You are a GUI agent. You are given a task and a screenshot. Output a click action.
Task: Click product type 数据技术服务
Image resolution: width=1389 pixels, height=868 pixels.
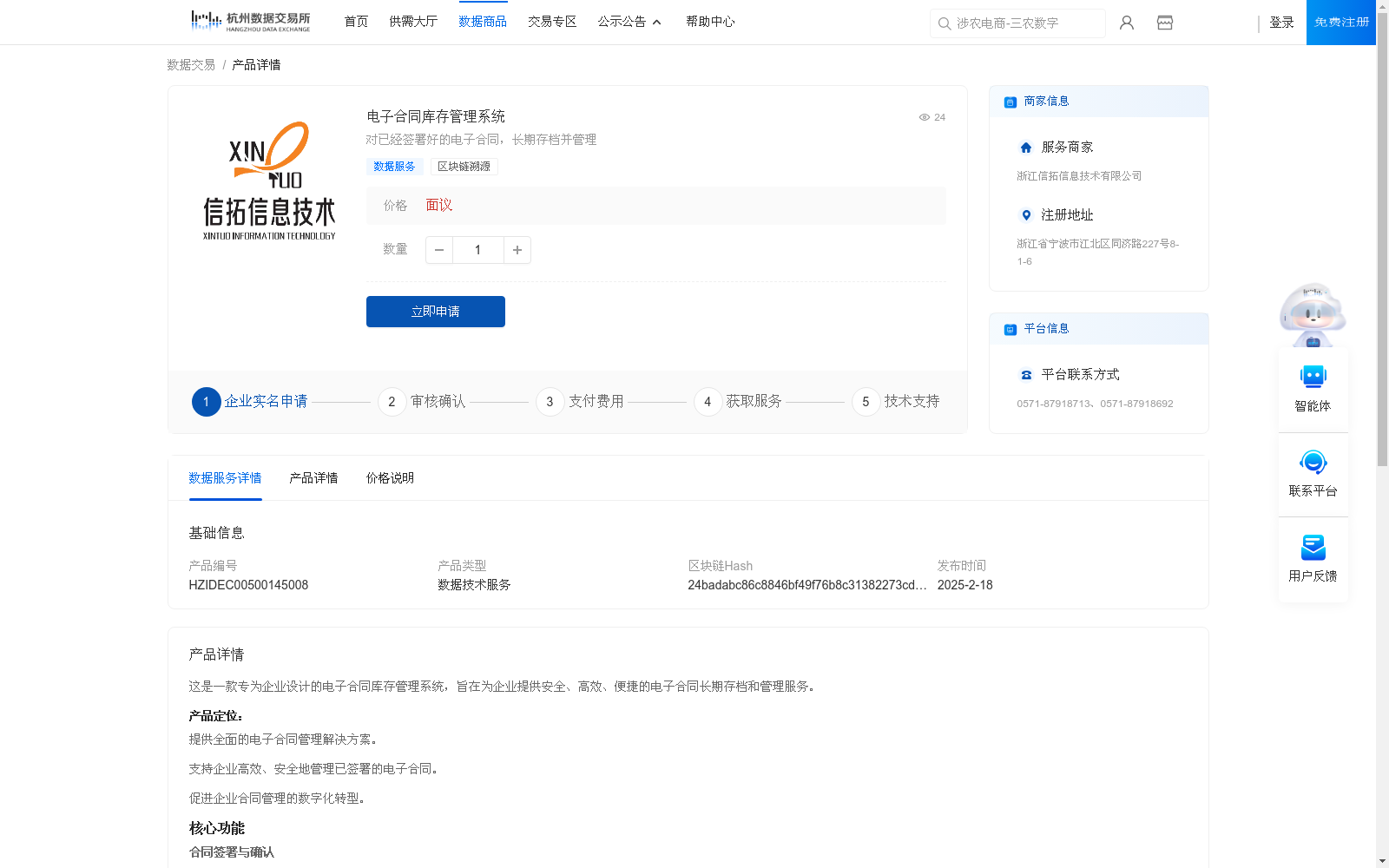click(x=474, y=585)
